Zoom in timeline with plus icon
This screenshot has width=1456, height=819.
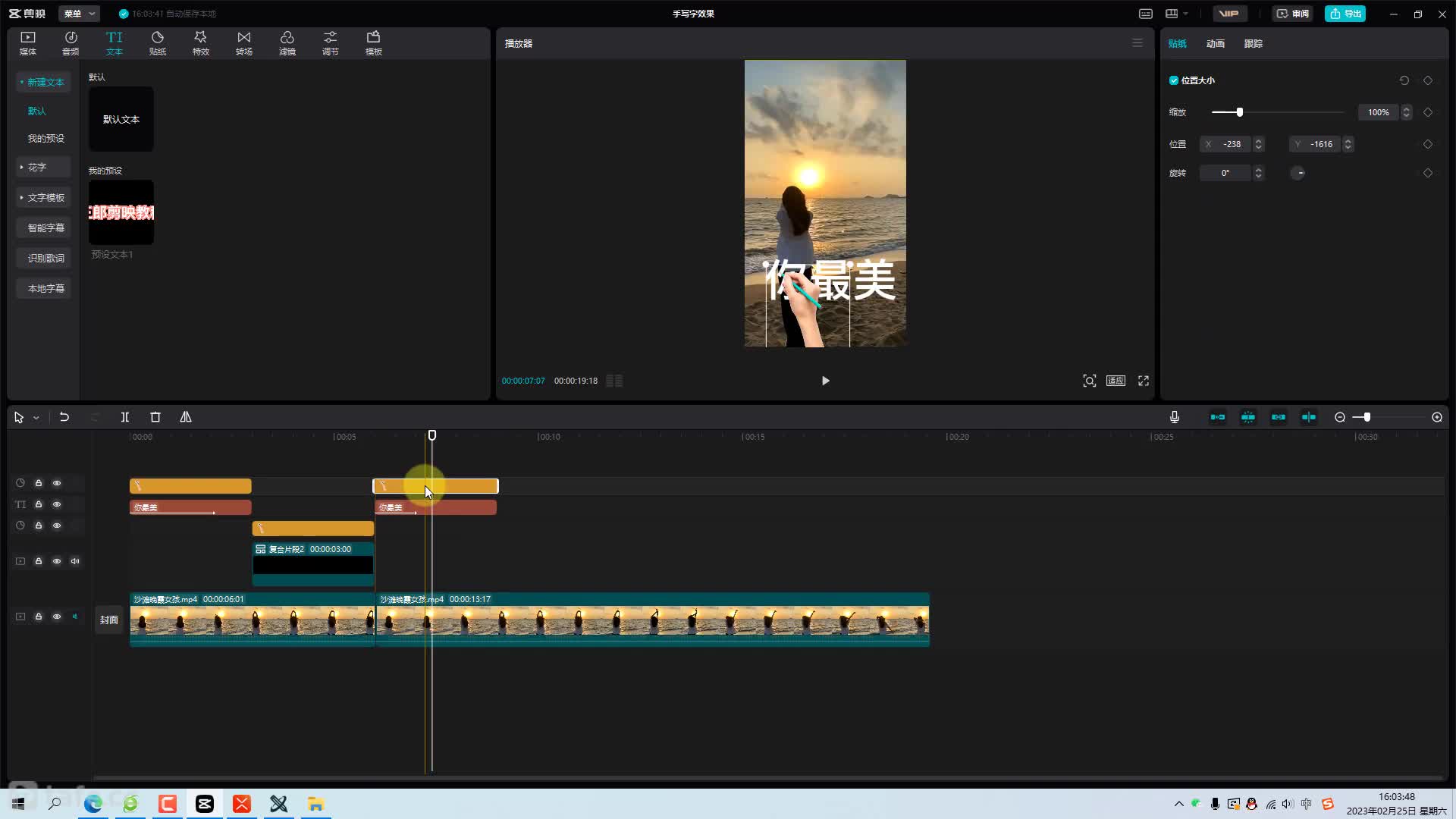(x=1437, y=417)
